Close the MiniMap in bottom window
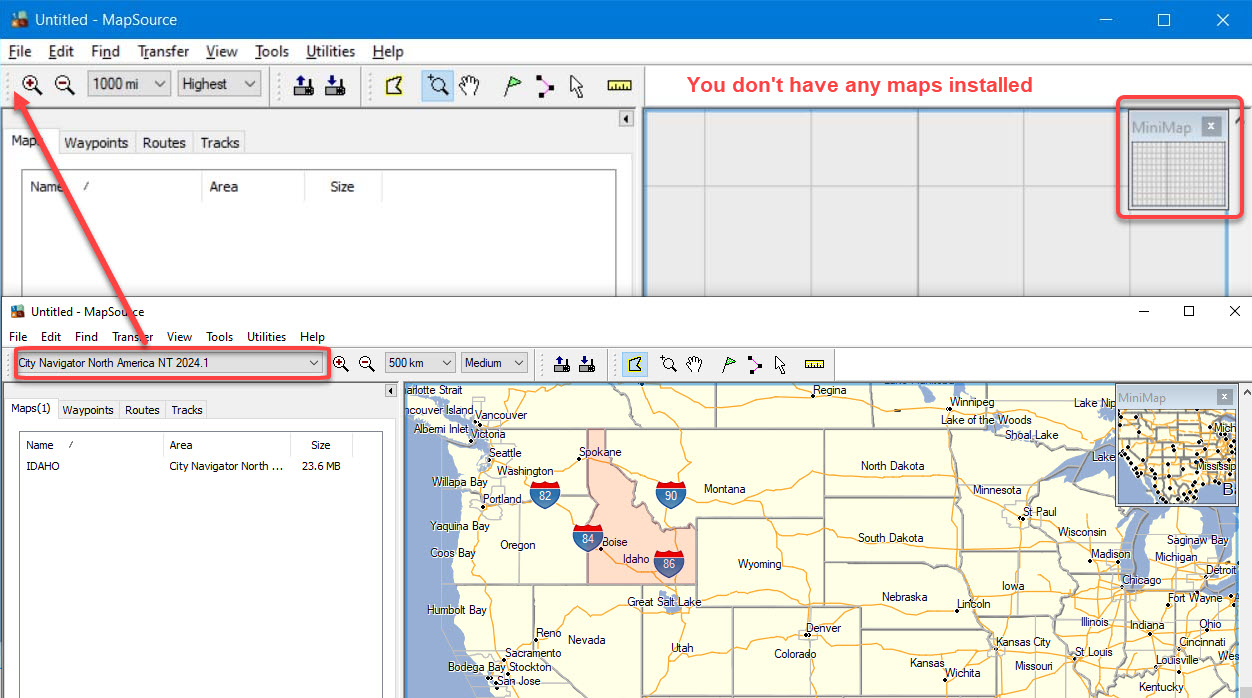Image resolution: width=1252 pixels, height=698 pixels. [1225, 397]
